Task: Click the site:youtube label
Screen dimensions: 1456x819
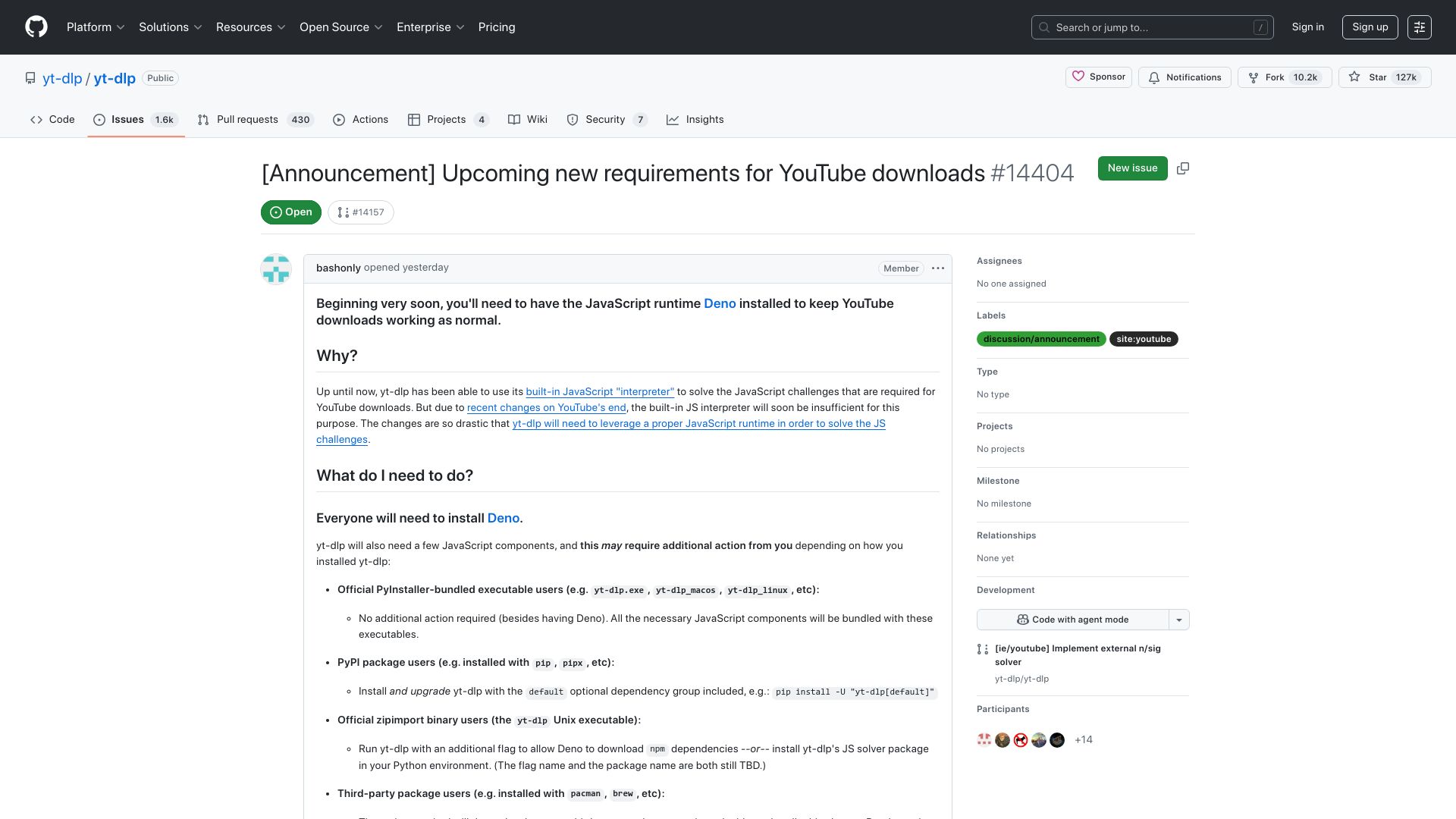Action: click(1144, 339)
